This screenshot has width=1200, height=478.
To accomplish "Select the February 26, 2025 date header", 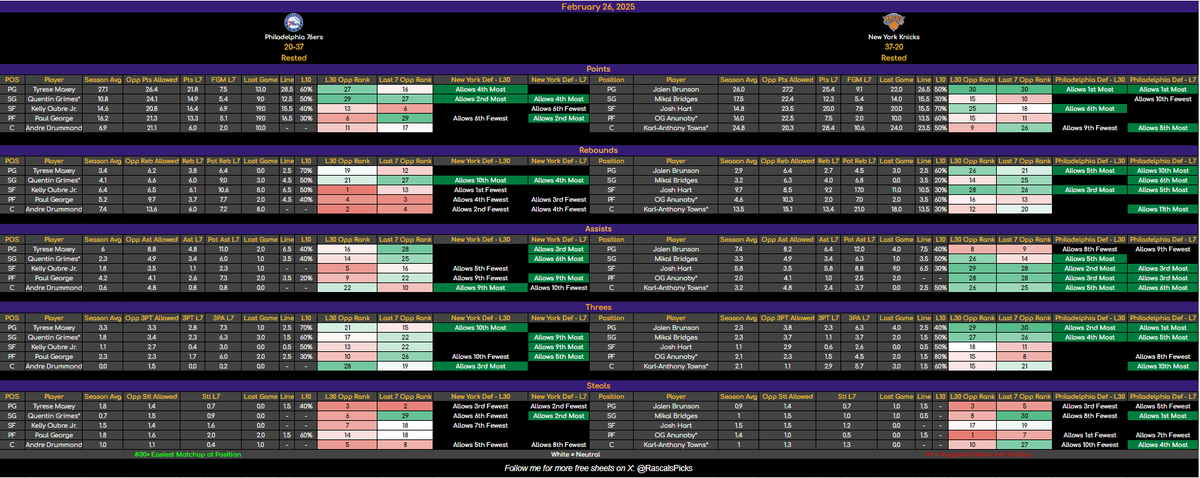I will click(x=600, y=6).
